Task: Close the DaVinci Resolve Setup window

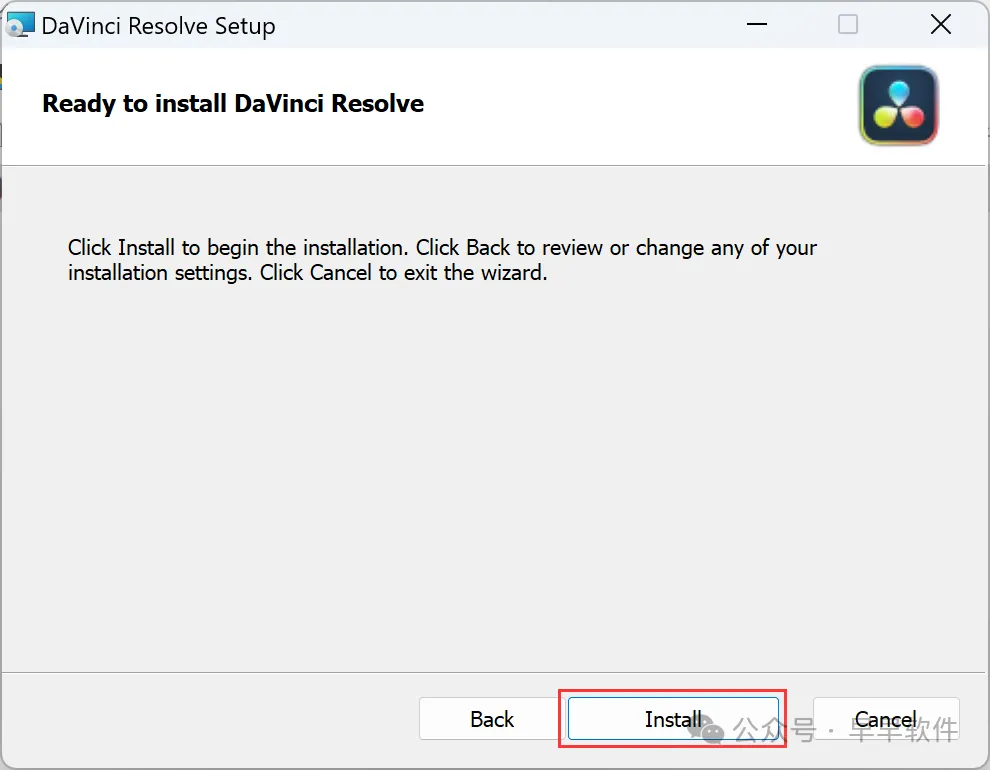Action: tap(941, 25)
